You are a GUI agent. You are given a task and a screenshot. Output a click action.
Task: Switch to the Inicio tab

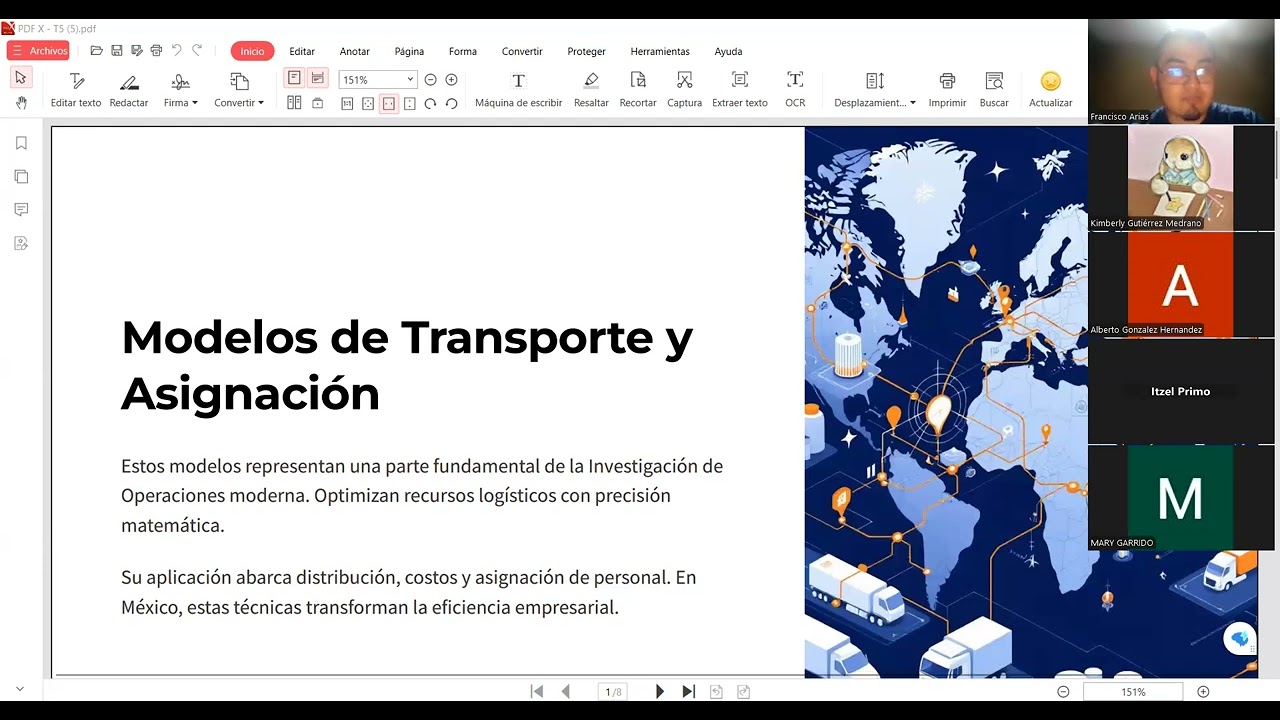252,51
